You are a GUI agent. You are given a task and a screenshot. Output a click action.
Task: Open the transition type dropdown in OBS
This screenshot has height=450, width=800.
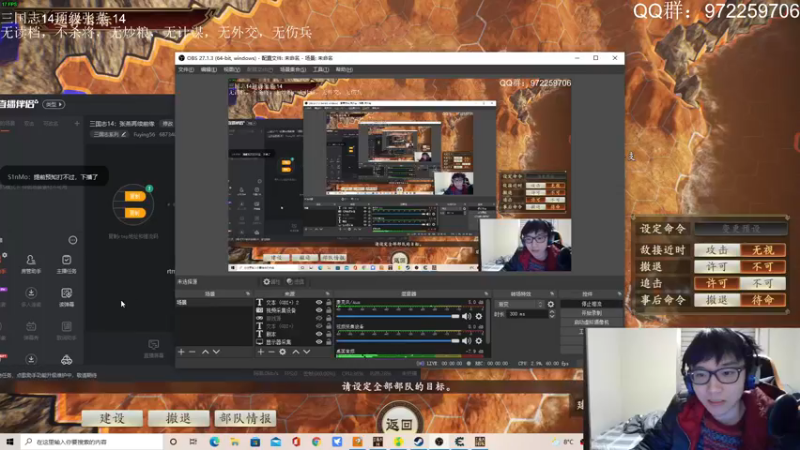pyautogui.click(x=519, y=304)
